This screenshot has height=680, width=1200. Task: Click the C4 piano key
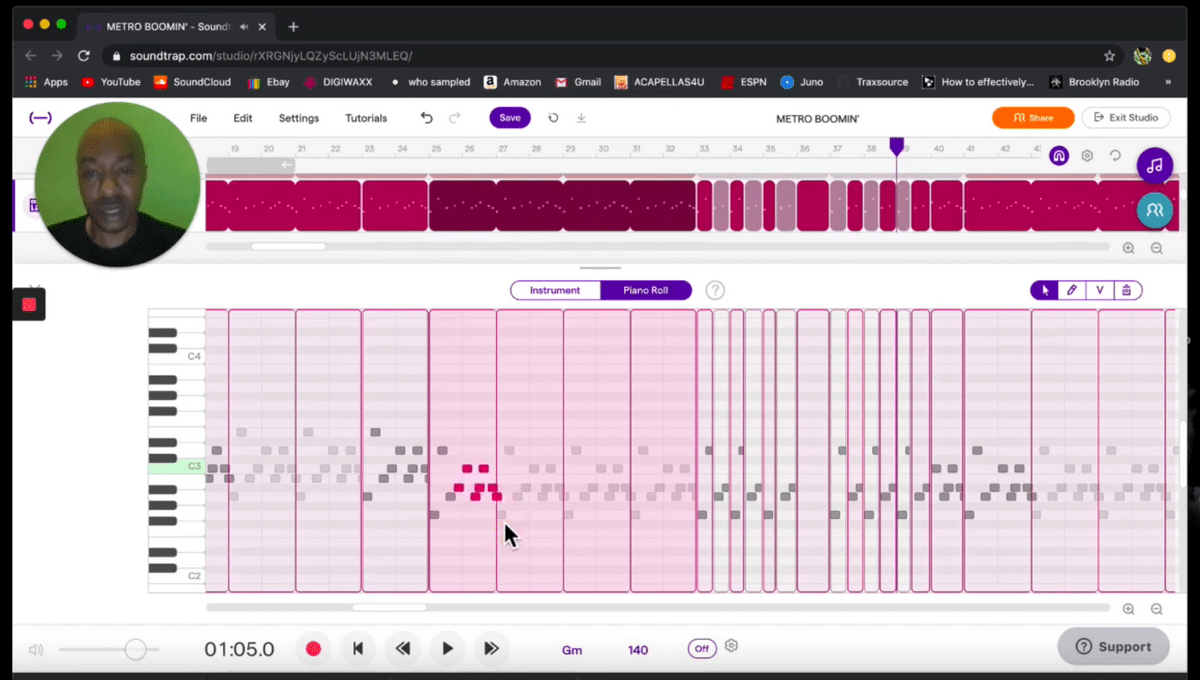tap(176, 356)
